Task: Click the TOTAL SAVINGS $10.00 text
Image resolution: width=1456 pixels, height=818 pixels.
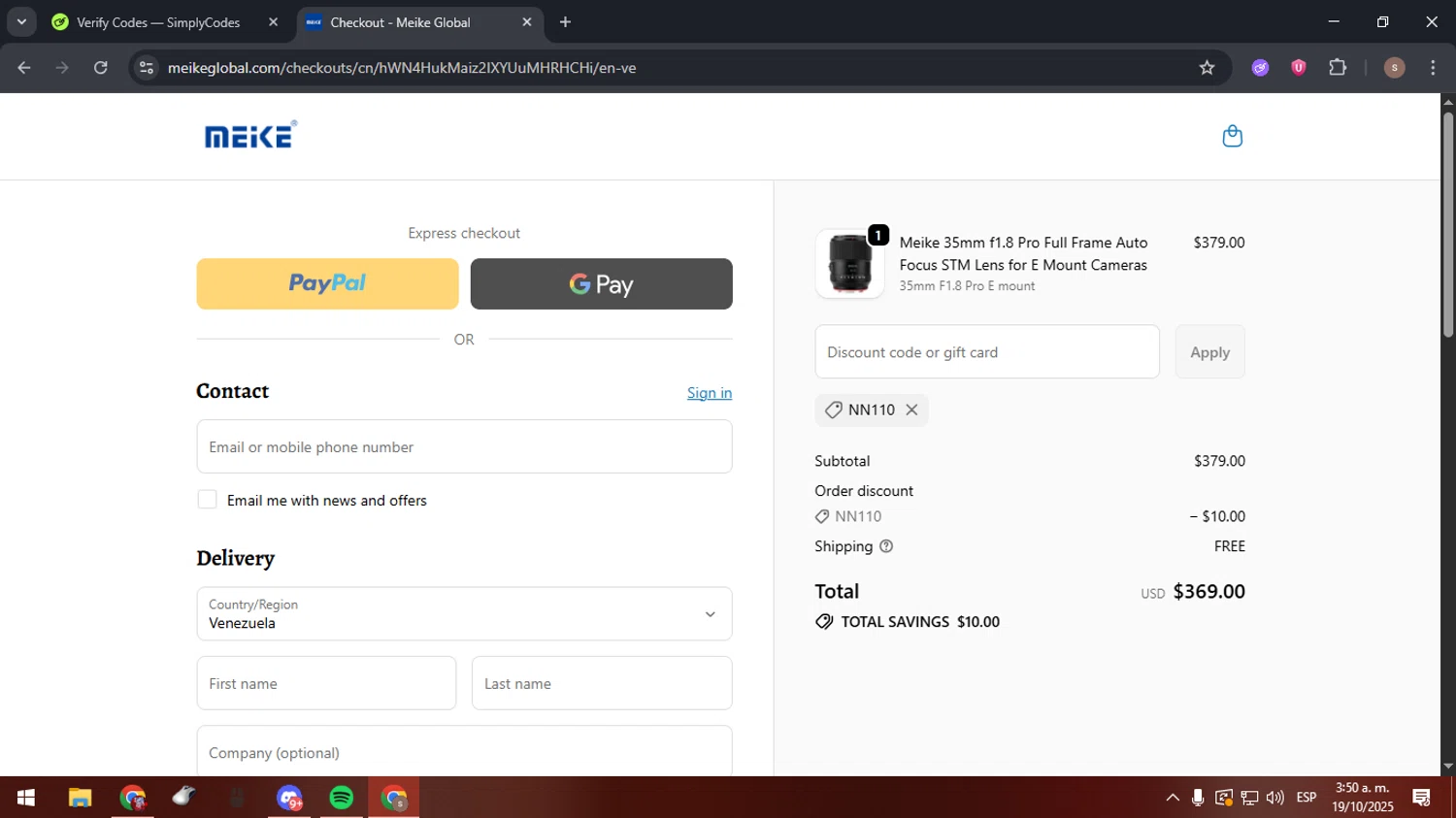Action: (919, 622)
